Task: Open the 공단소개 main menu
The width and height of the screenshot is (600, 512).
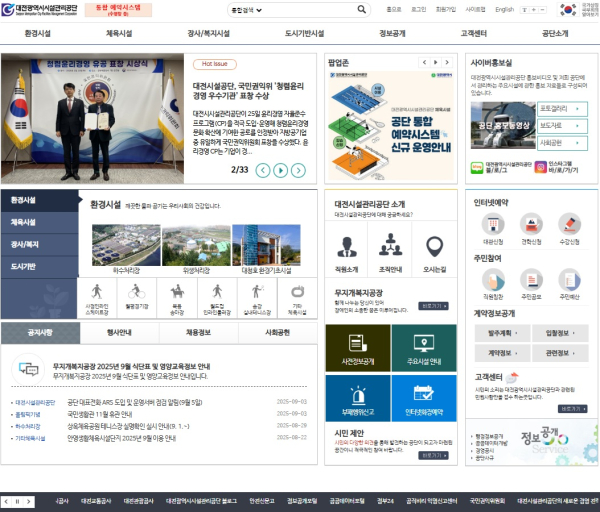Action: (555, 33)
